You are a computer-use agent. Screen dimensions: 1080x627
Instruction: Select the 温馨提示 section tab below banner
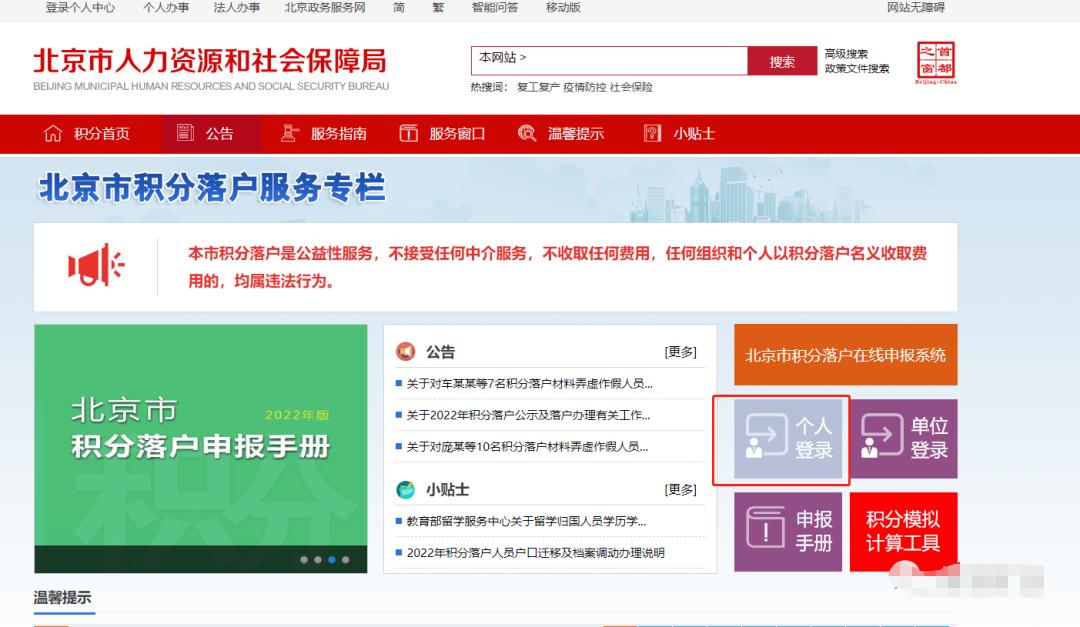63,598
